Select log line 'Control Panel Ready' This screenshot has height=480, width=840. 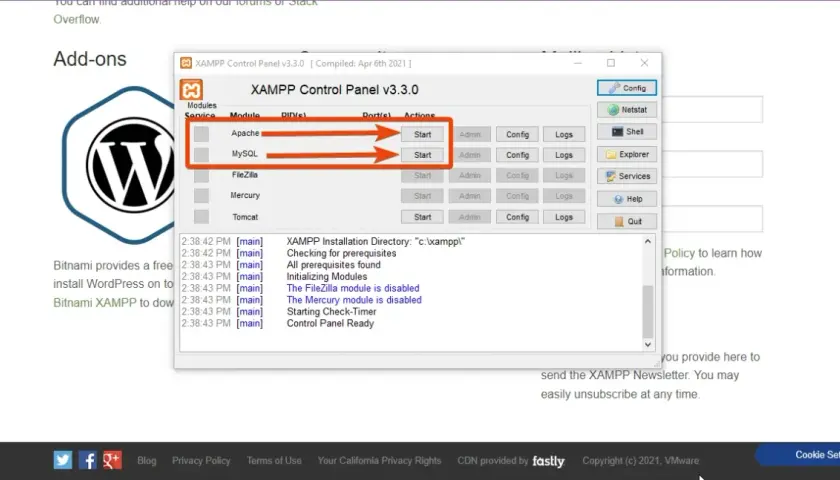330,324
